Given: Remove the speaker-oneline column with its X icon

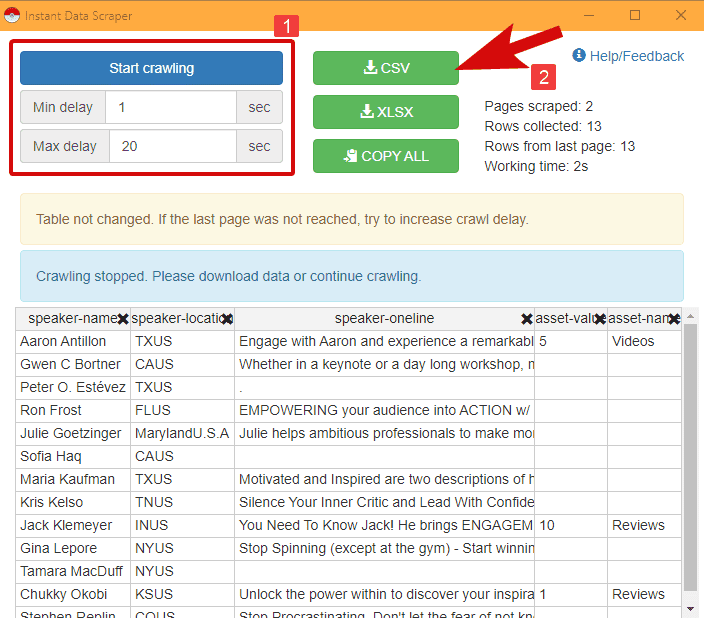Looking at the screenshot, I should pyautogui.click(x=527, y=319).
